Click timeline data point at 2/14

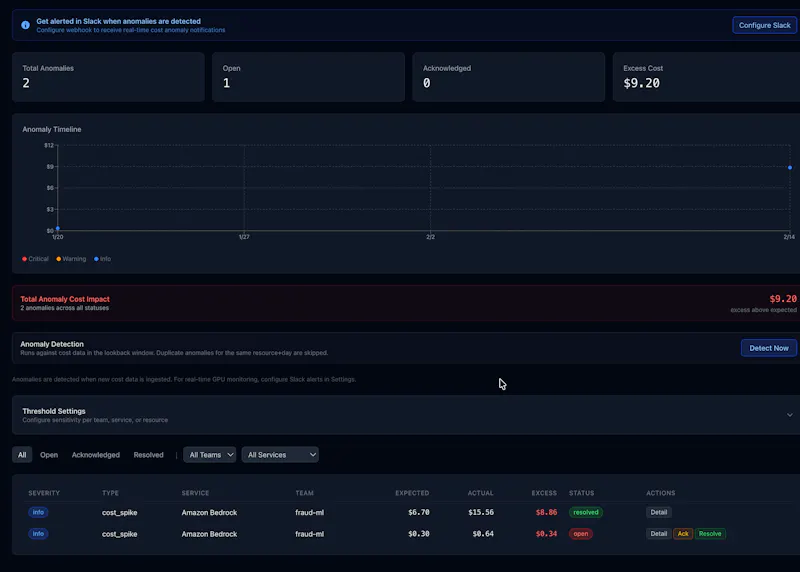pos(790,167)
